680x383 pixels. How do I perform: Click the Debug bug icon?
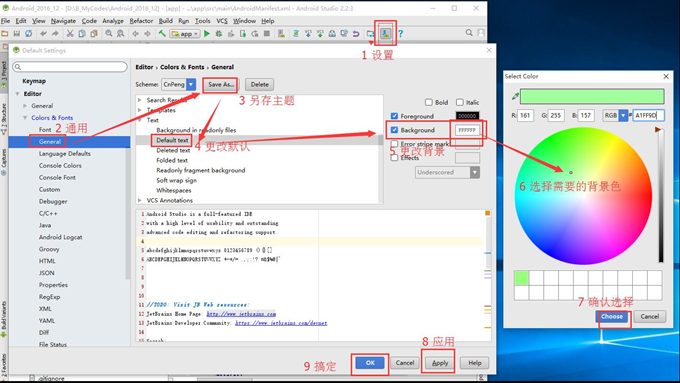point(219,33)
